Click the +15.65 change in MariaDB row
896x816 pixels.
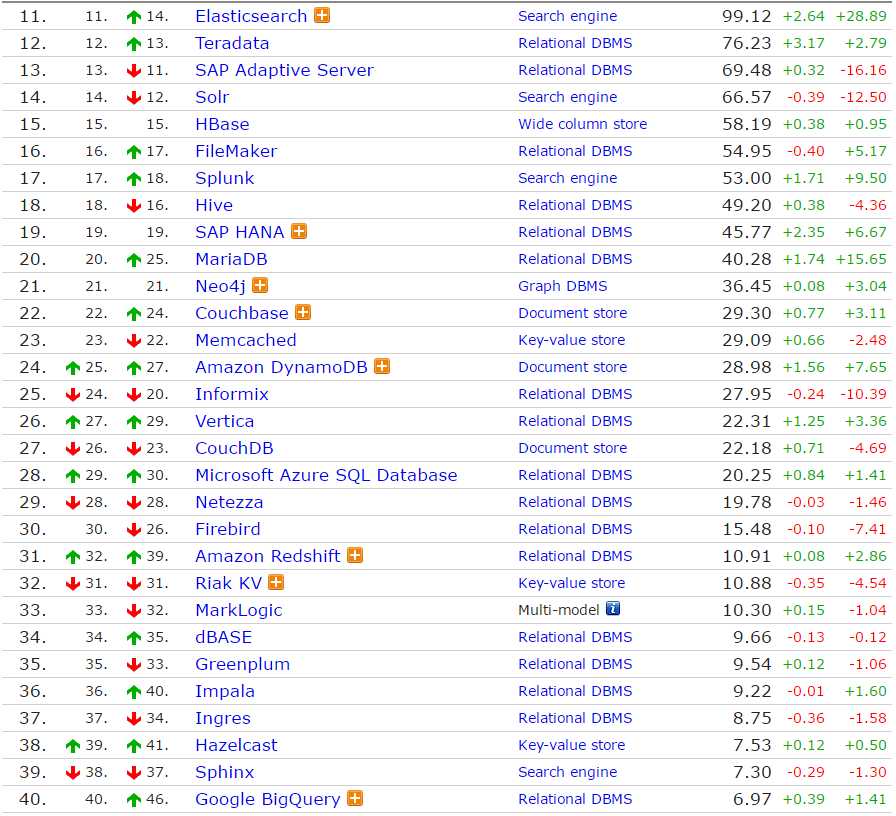pyautogui.click(x=861, y=259)
